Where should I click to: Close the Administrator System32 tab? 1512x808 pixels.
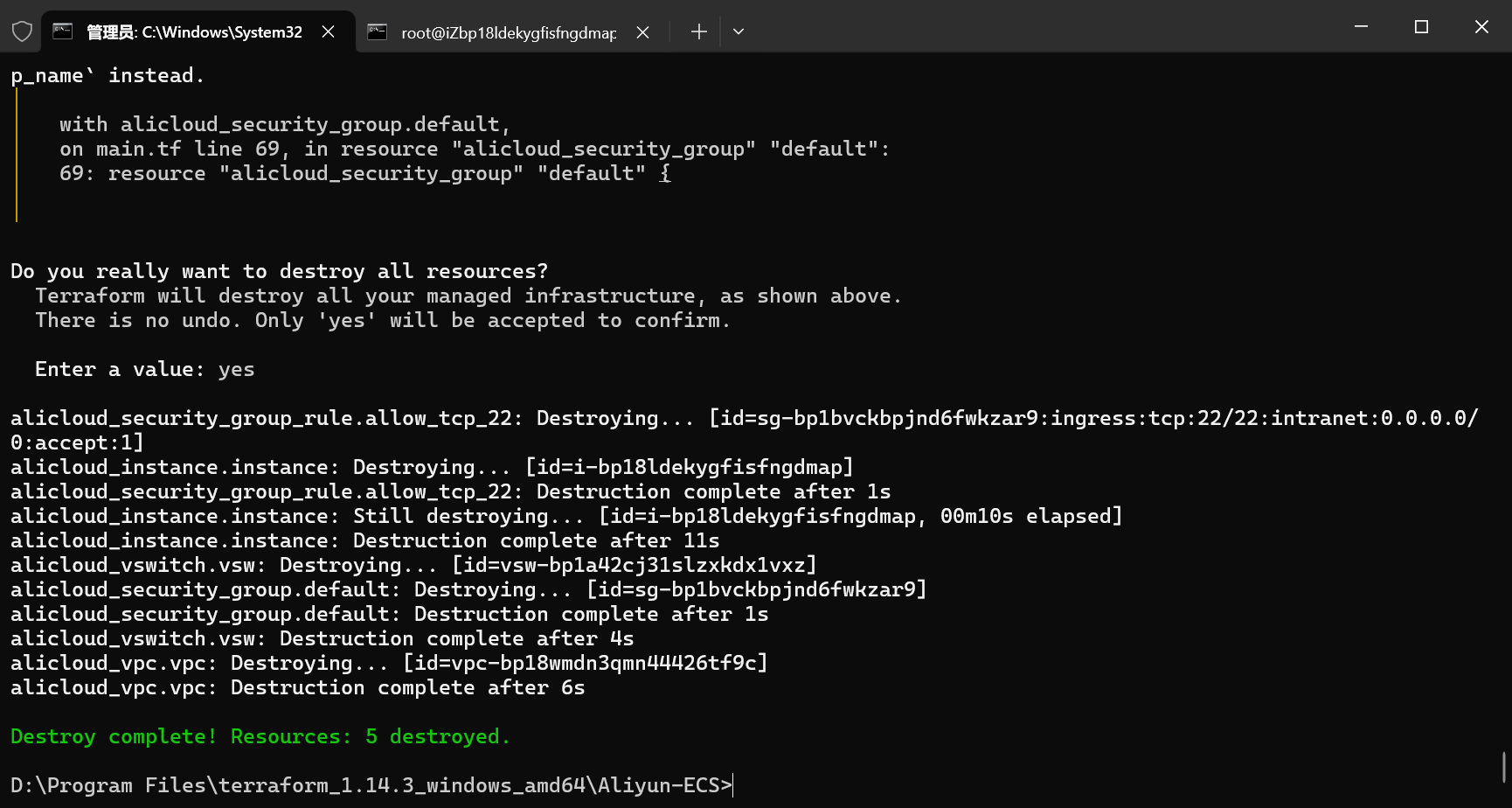329,32
